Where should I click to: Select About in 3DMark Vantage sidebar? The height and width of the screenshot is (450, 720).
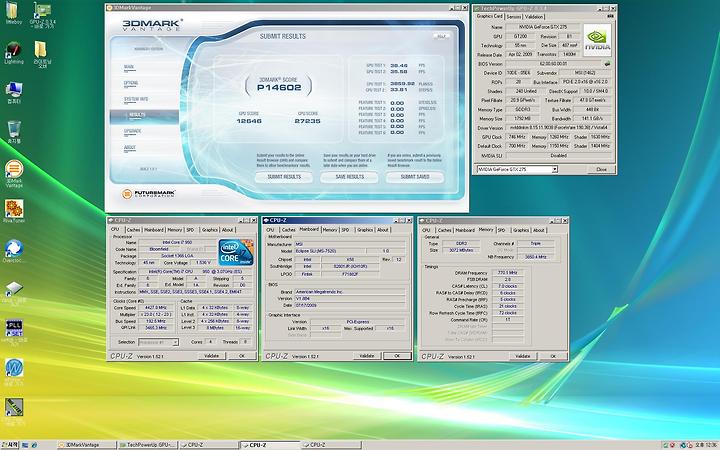coord(129,148)
